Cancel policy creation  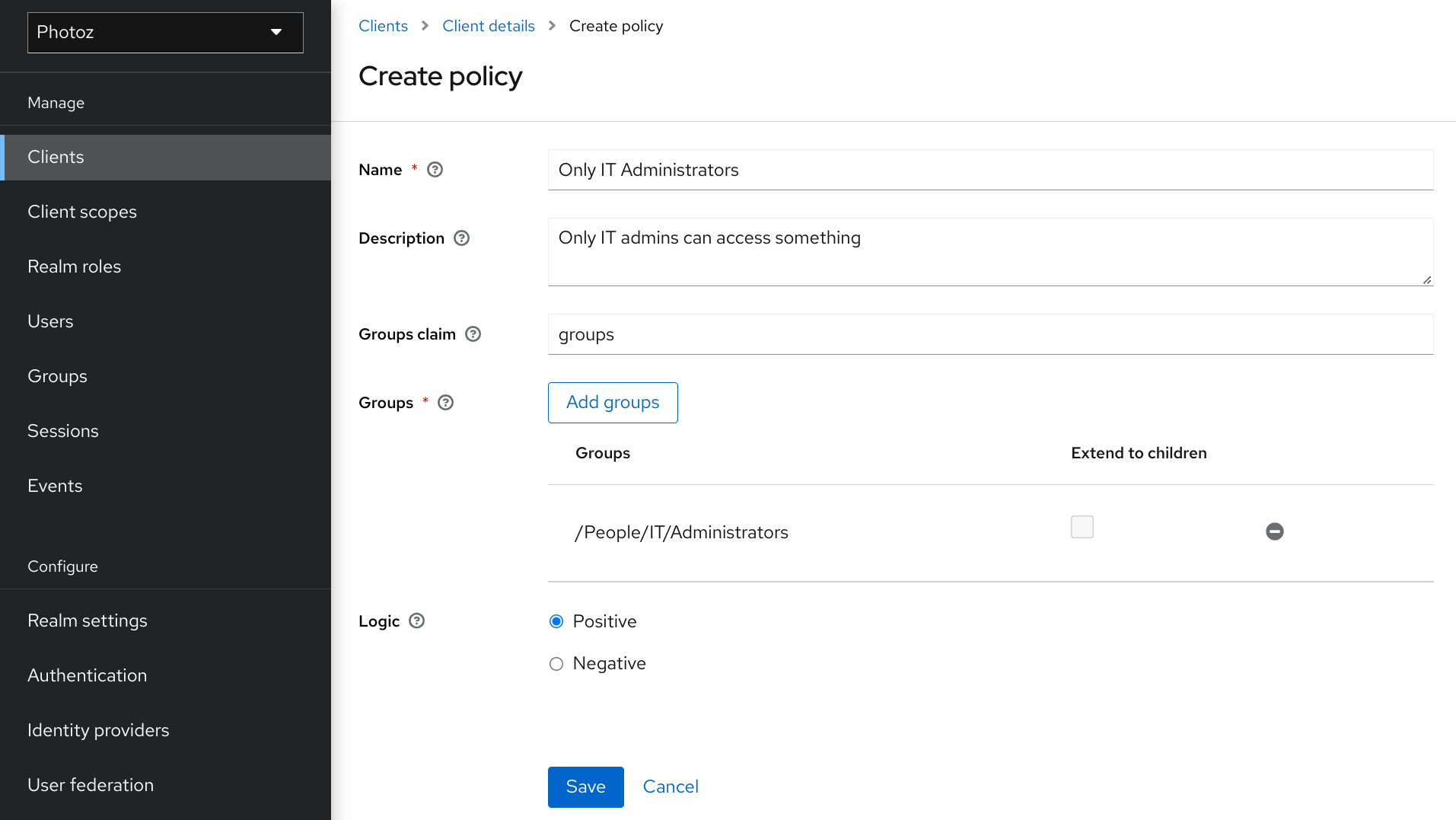tap(670, 786)
